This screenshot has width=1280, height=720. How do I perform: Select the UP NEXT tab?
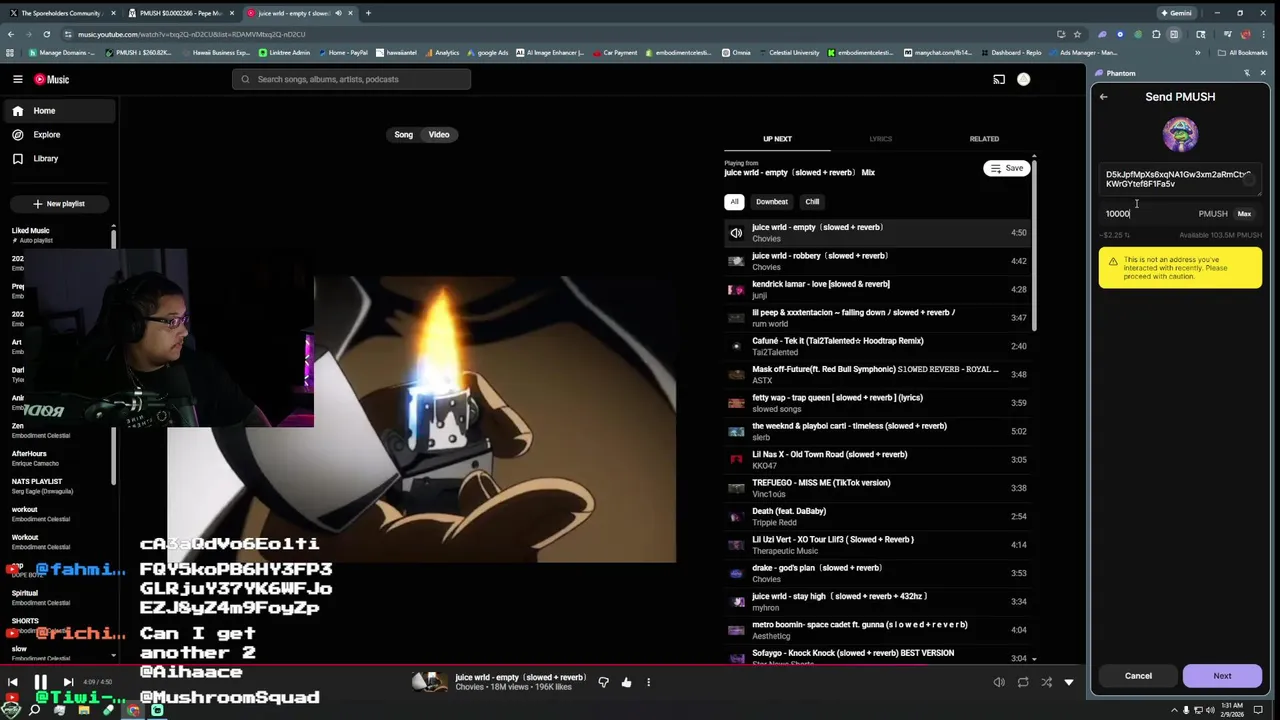[x=777, y=139]
